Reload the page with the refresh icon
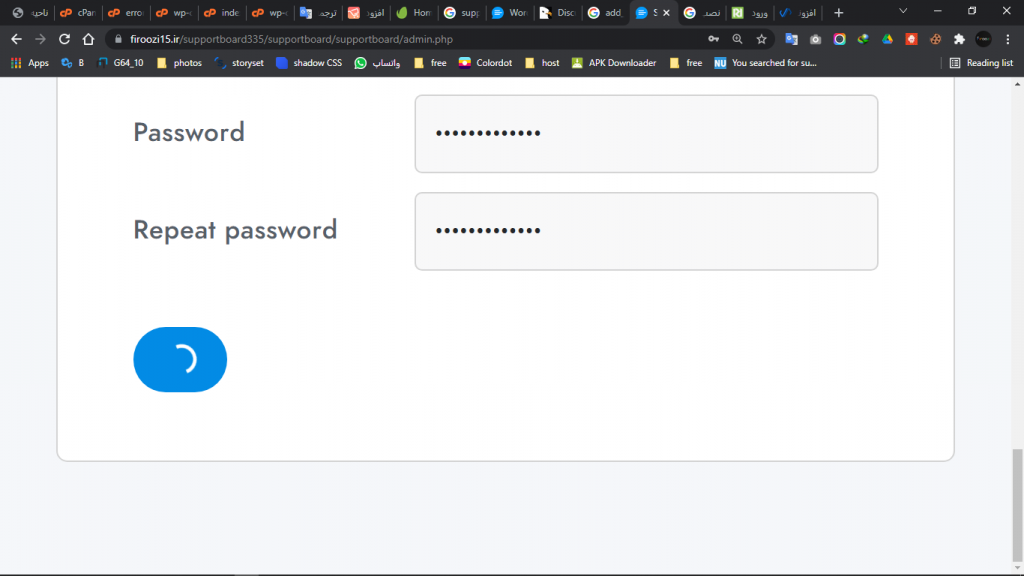 tap(64, 39)
